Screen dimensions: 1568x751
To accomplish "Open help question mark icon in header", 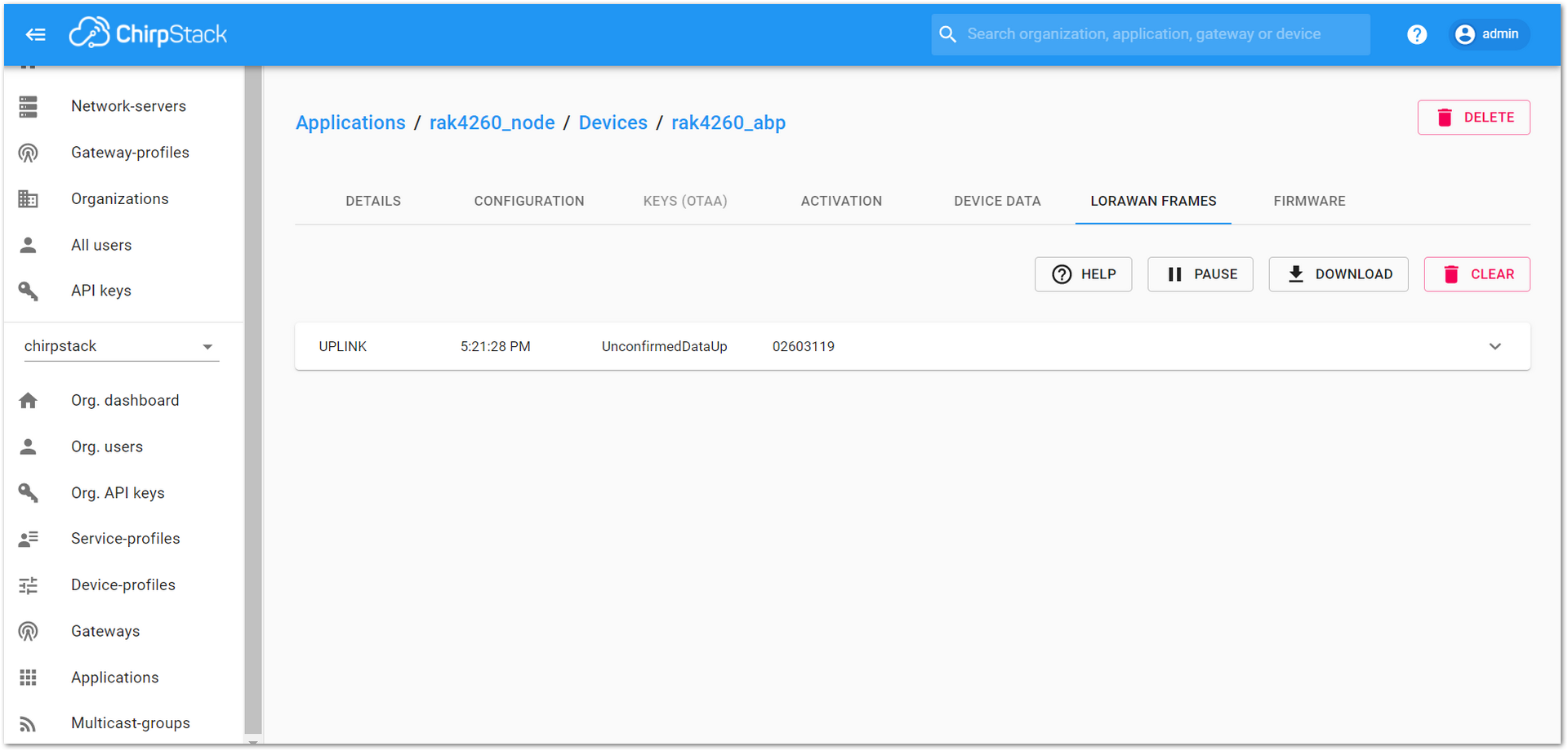I will pos(1417,34).
